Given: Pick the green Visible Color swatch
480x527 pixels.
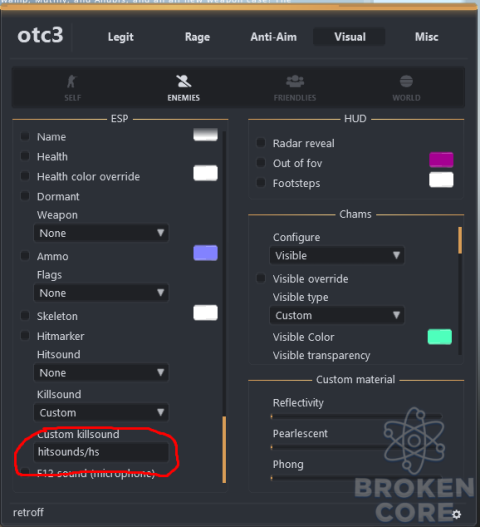Looking at the screenshot, I should (439, 337).
